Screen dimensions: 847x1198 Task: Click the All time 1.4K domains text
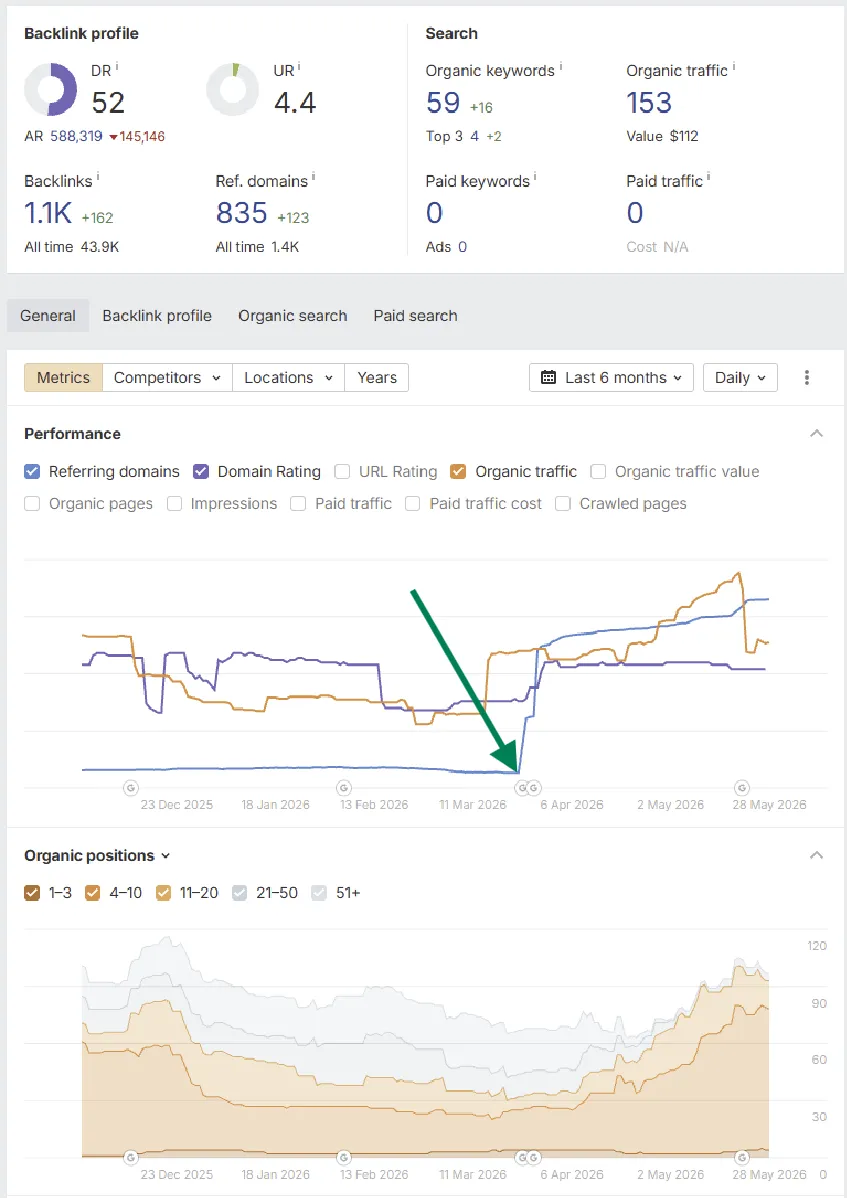pos(257,247)
